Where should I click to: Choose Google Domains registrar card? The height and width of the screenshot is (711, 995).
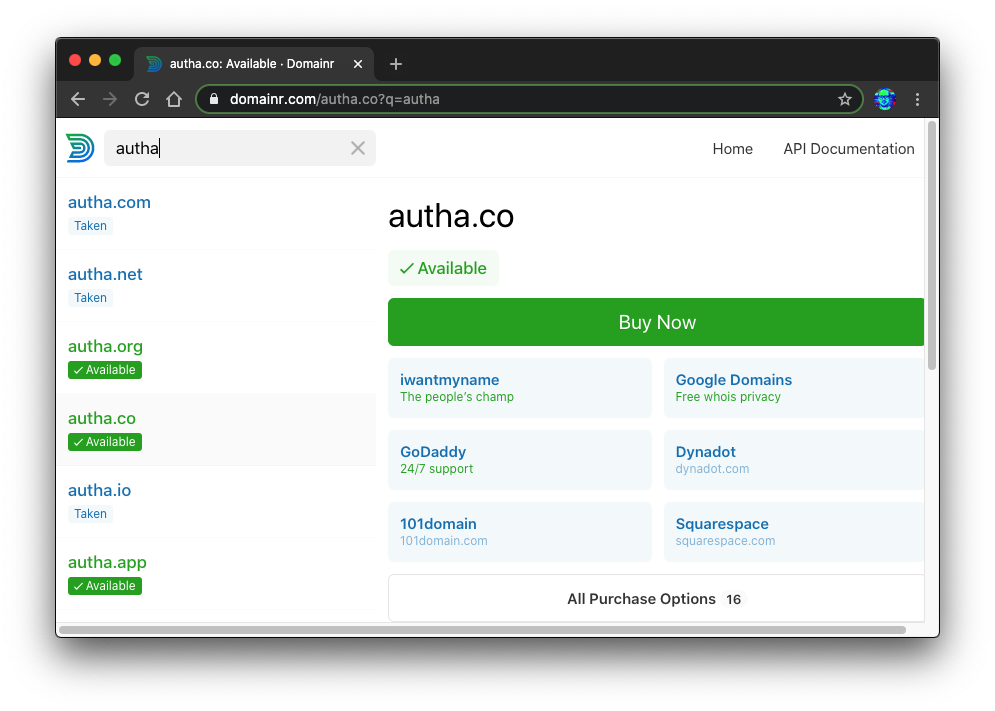tap(794, 388)
